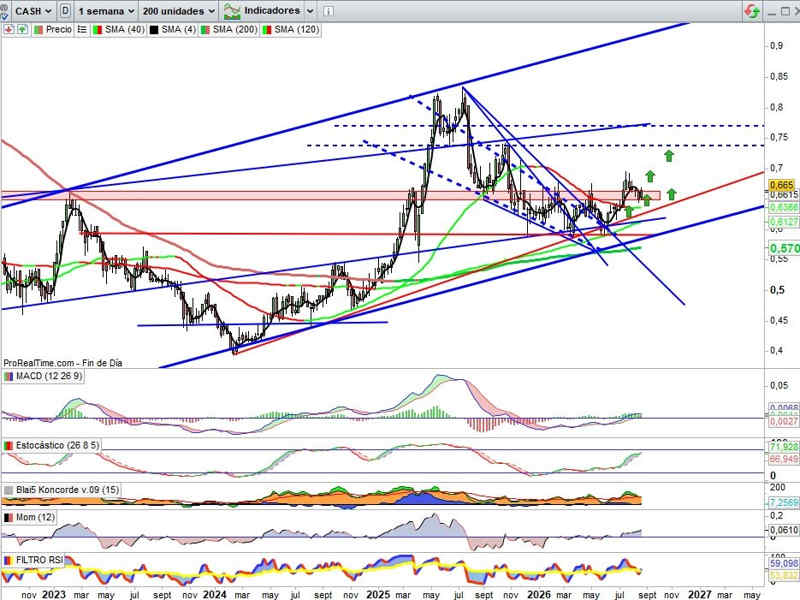Click the yellow 0,665 price tag
Screen dimensions: 800x600
pyautogui.click(x=782, y=185)
